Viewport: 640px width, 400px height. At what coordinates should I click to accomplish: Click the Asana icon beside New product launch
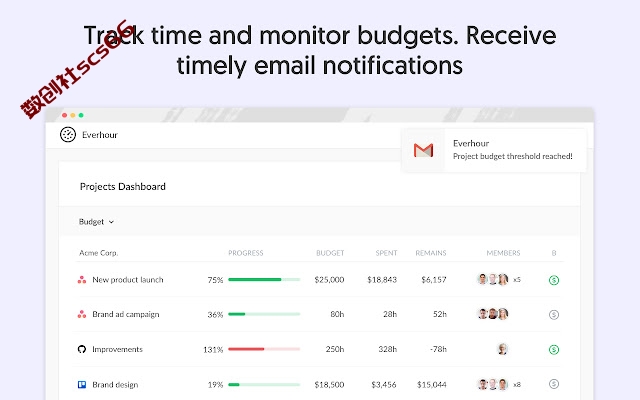coord(82,280)
